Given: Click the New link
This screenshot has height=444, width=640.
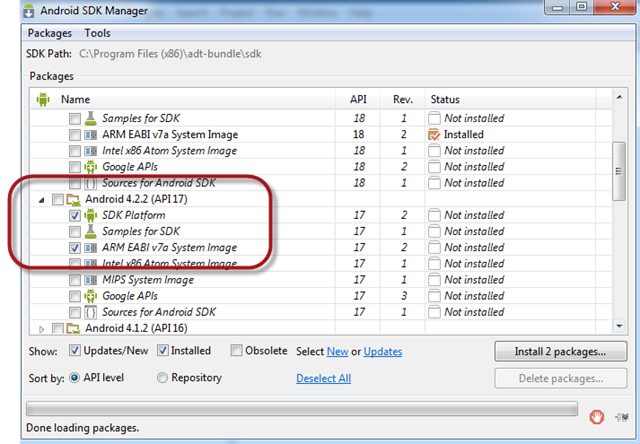Looking at the screenshot, I should click(338, 352).
